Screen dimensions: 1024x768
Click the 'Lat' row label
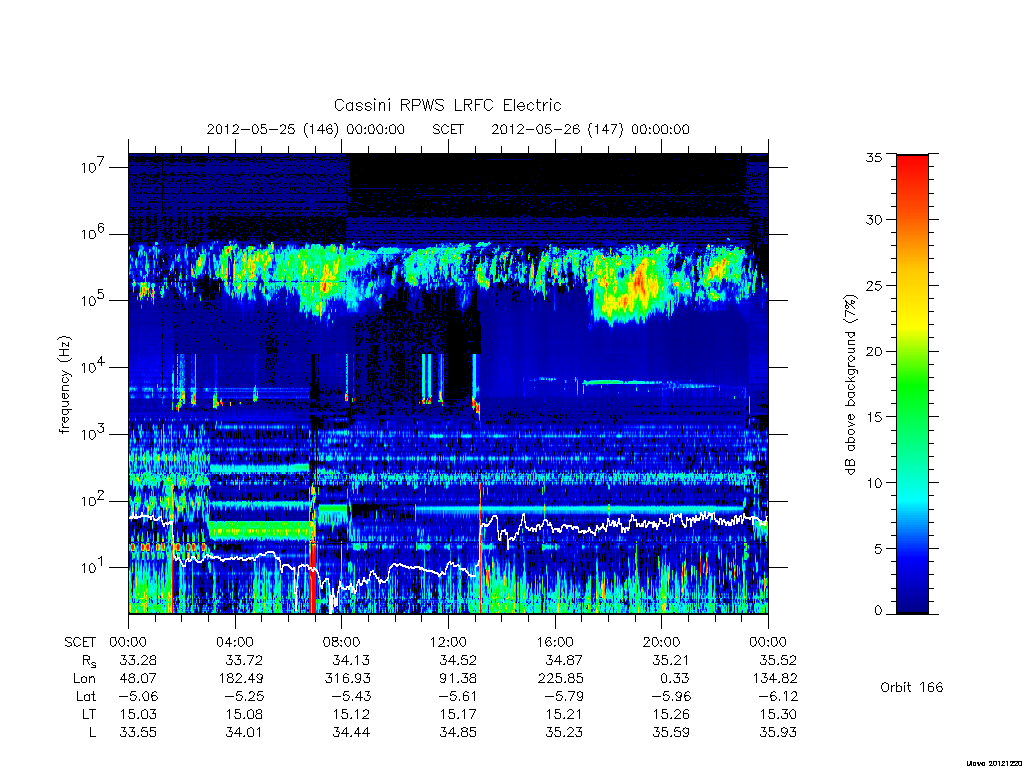point(86,696)
